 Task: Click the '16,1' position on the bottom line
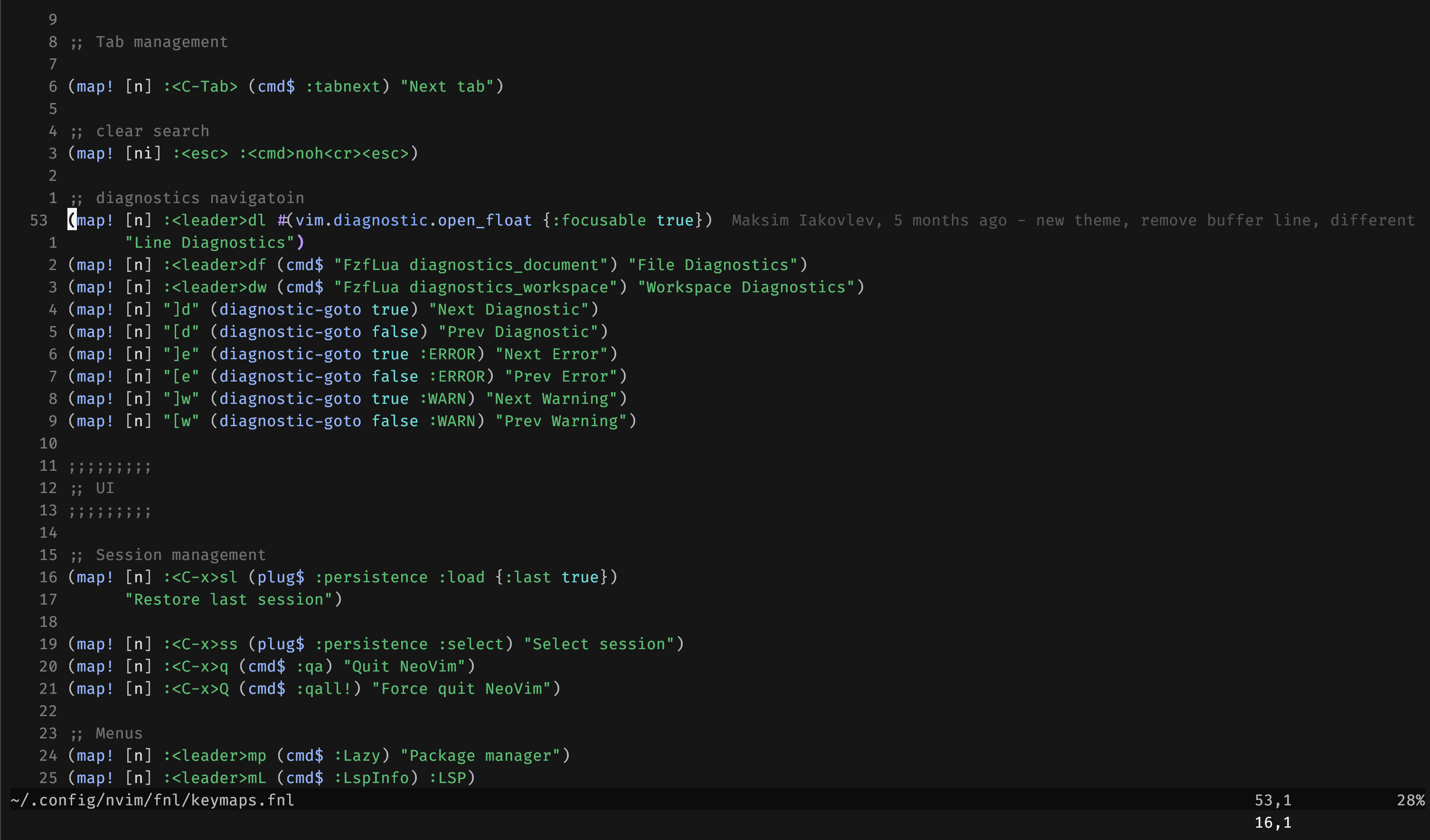[1273, 822]
